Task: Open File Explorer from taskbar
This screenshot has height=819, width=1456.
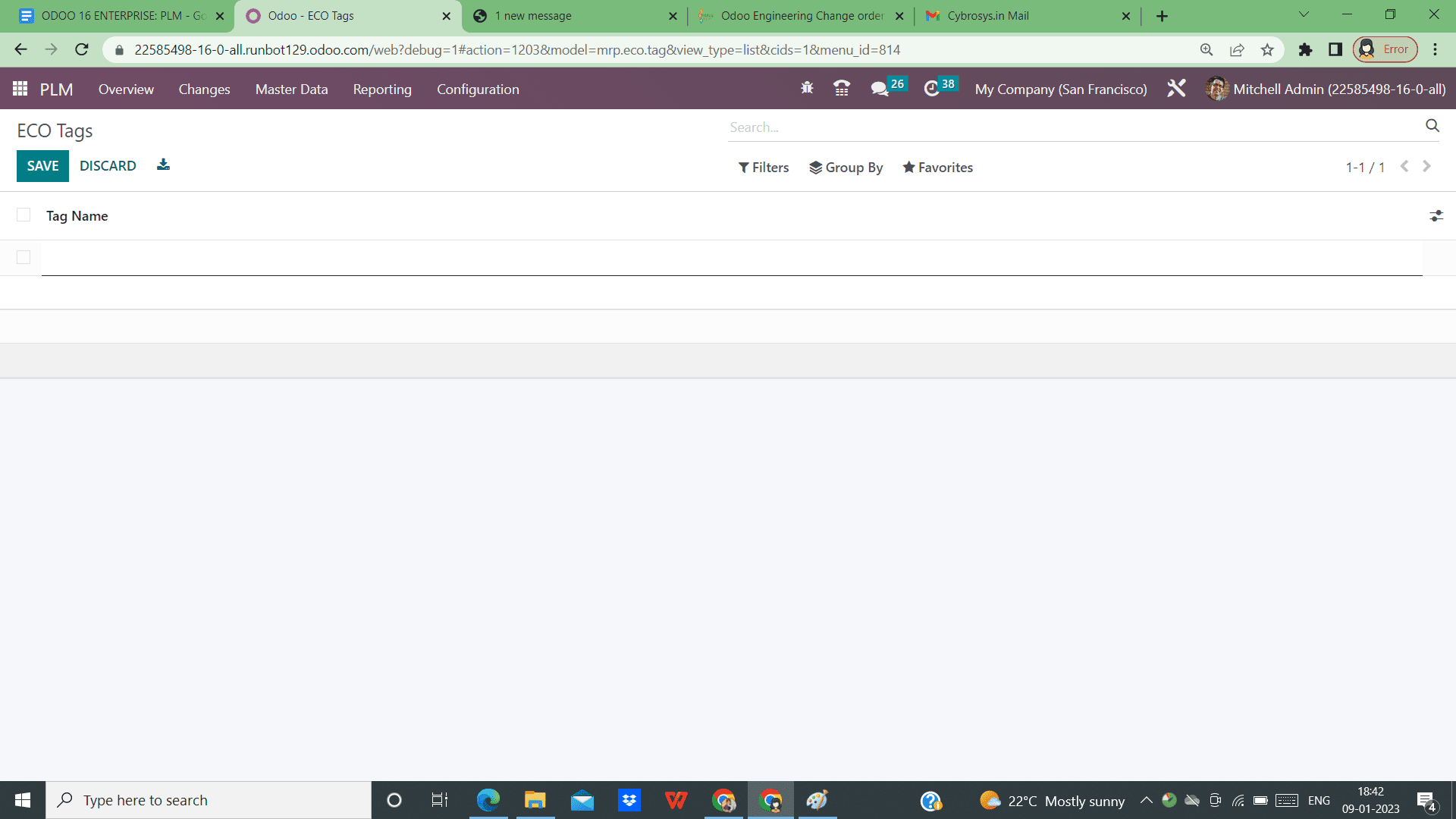Action: coord(535,800)
